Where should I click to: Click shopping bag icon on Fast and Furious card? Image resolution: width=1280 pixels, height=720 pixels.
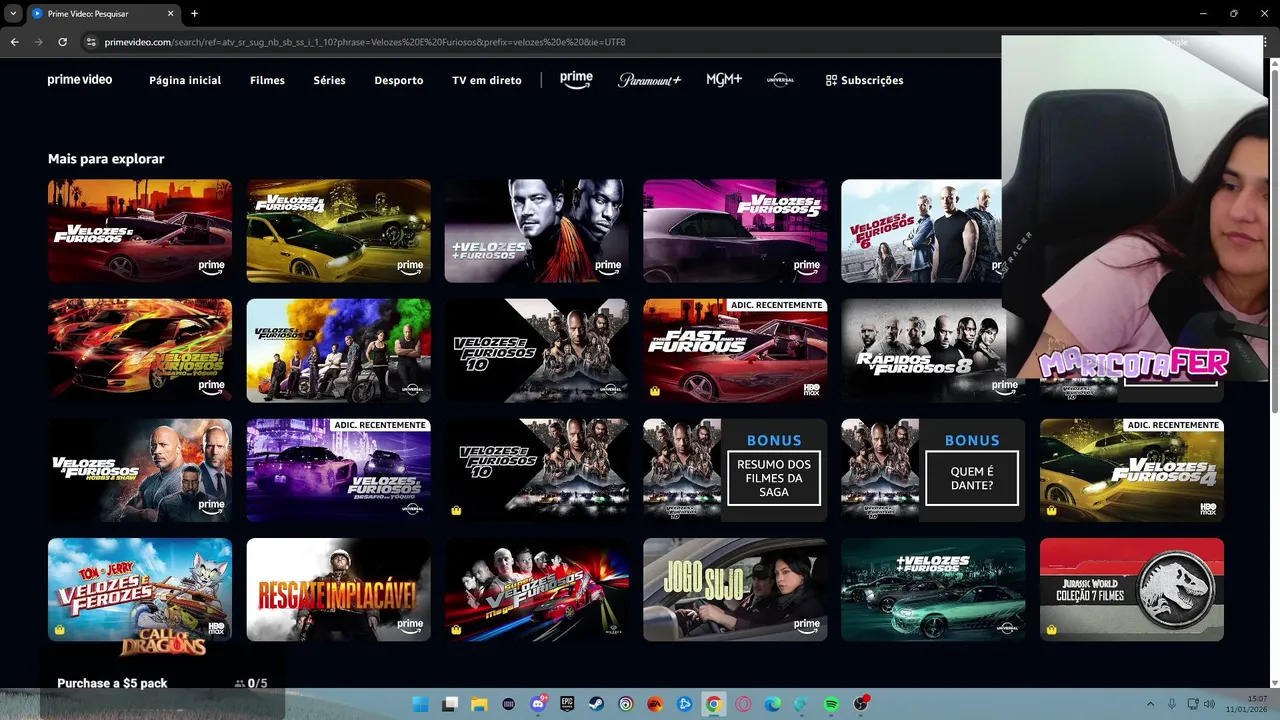(655, 391)
